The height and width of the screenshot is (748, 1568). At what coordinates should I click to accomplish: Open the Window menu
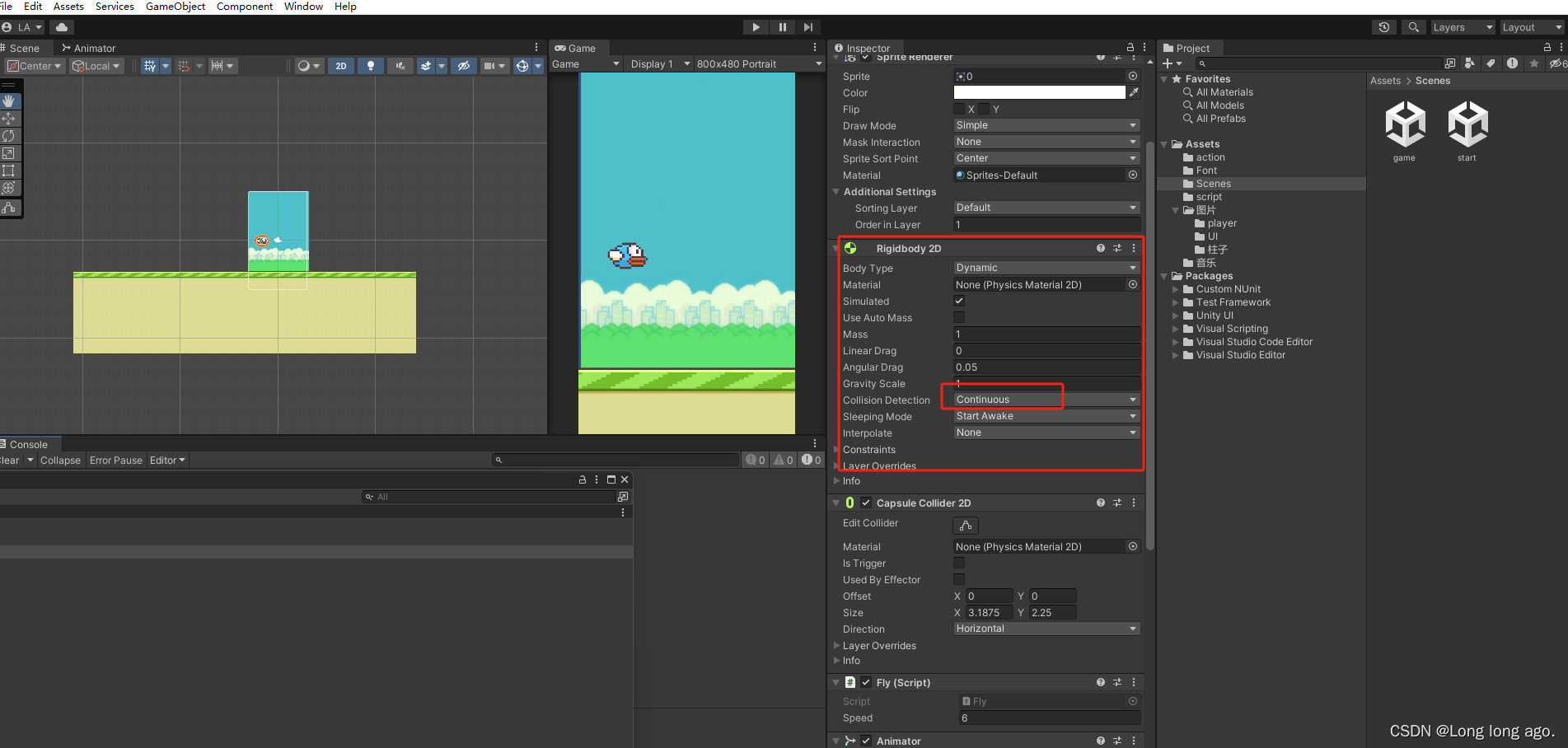(x=303, y=7)
